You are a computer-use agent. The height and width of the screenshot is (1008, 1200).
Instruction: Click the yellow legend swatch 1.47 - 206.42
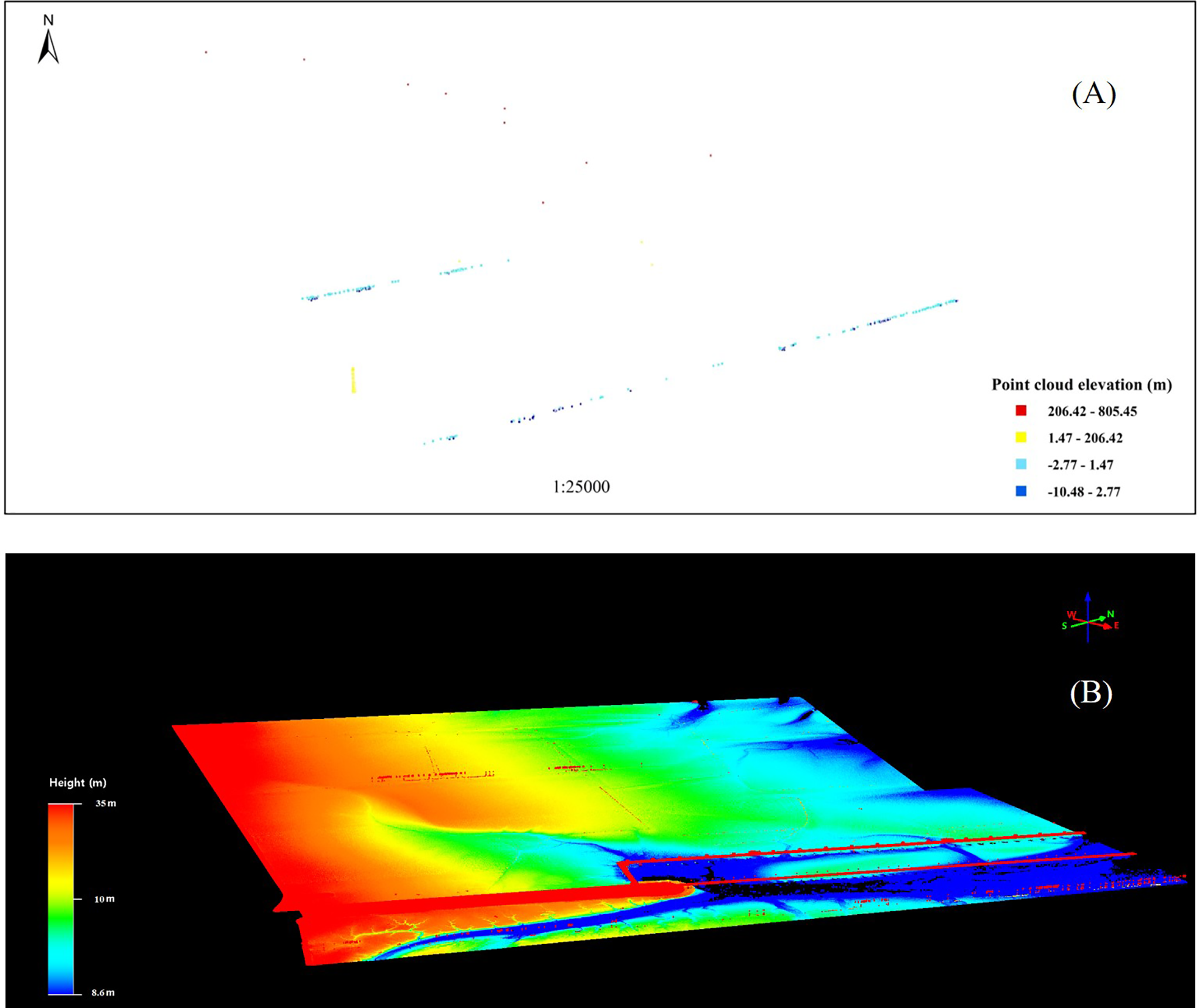(x=1021, y=437)
